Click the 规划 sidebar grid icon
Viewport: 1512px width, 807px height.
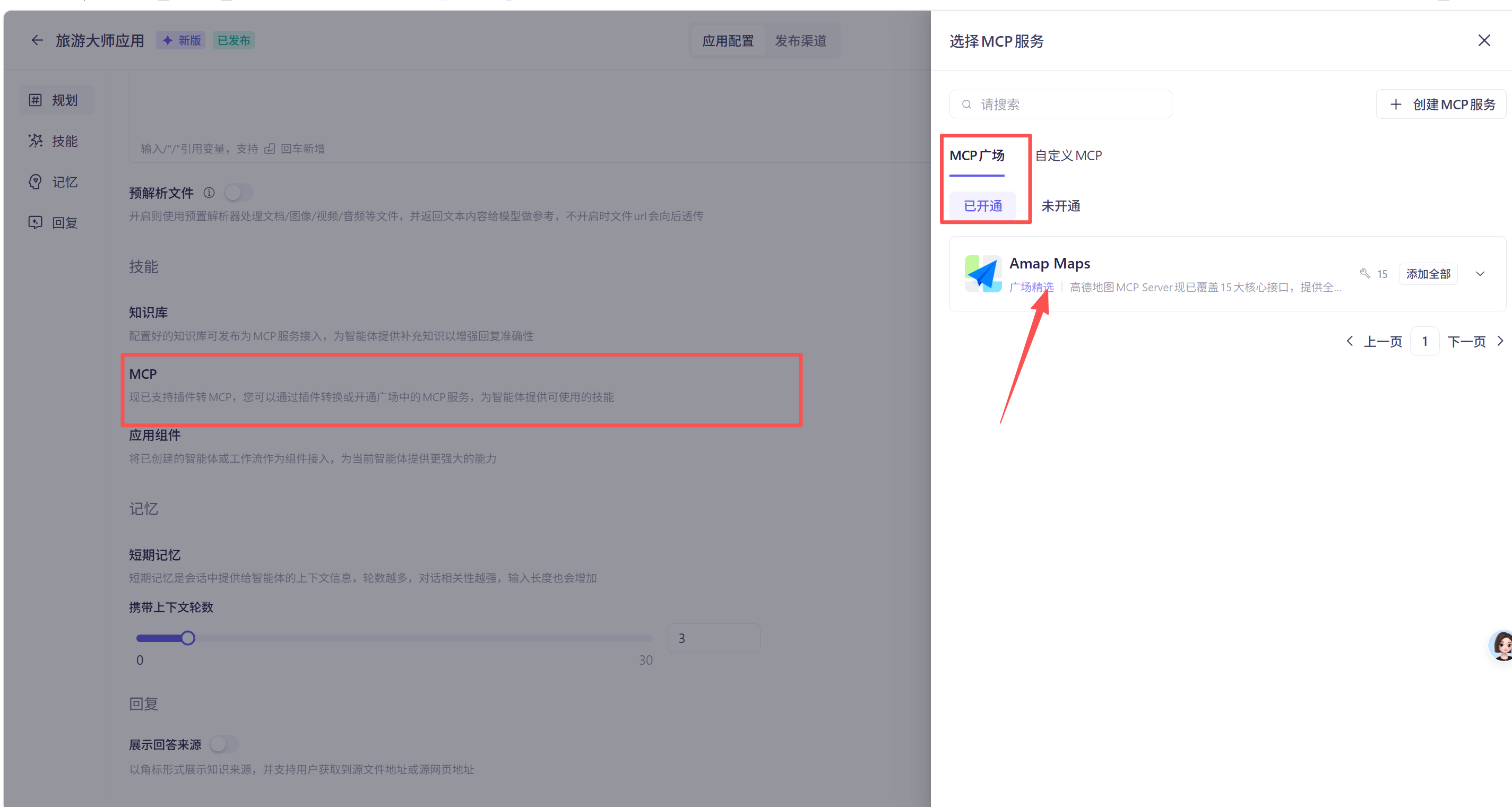point(35,100)
